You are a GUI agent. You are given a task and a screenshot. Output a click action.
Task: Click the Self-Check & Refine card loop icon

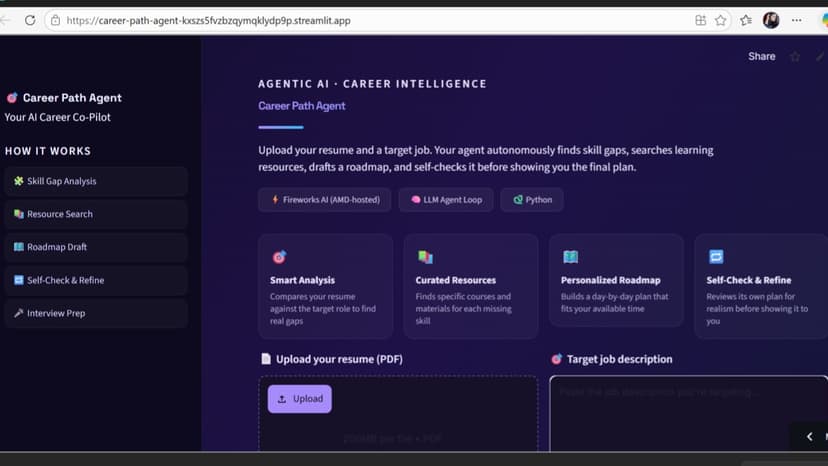click(x=716, y=257)
